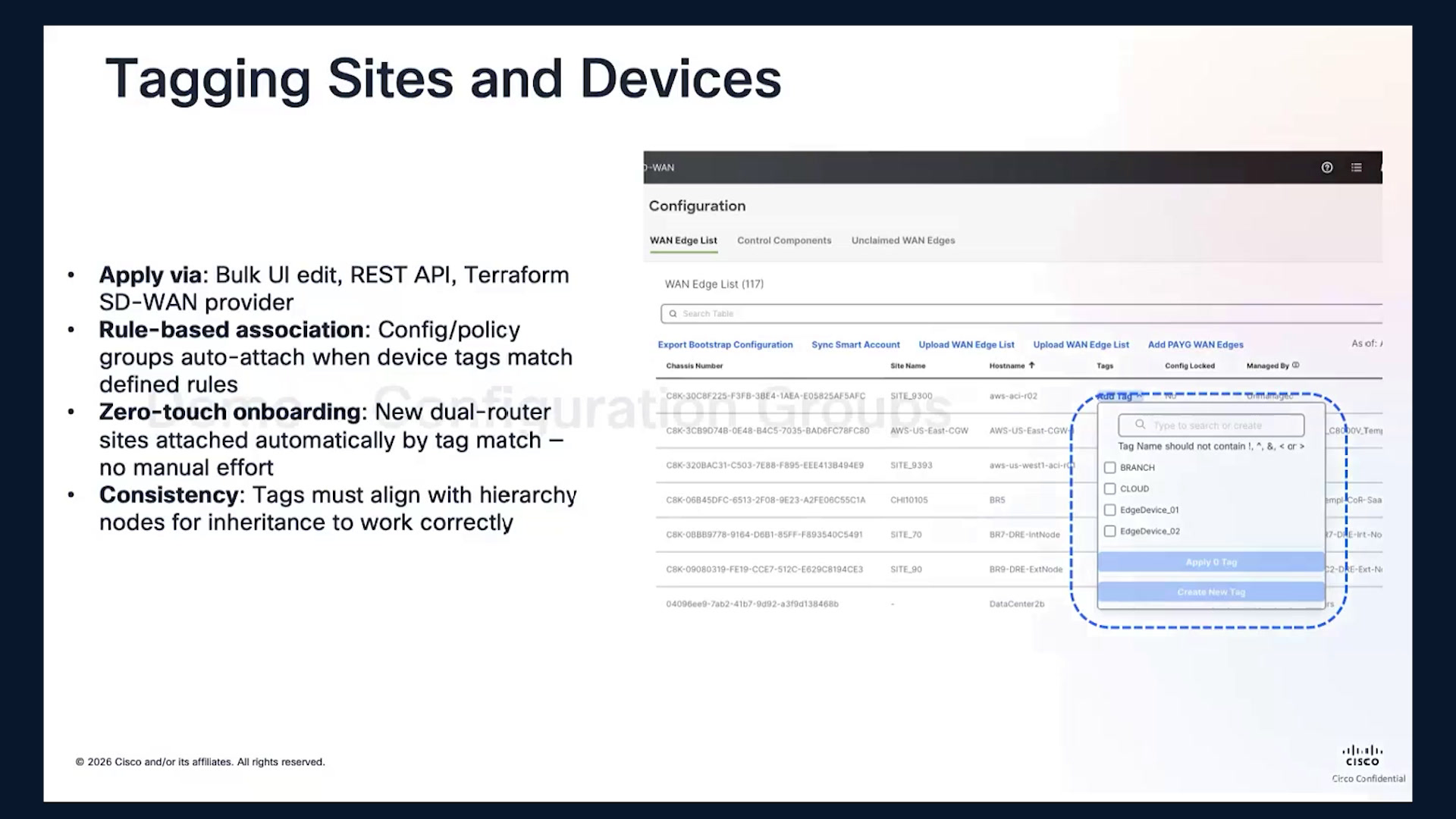Select hostname BR7-DRE-IntNode cell
Screen dimensions: 1456x819
[1024, 535]
